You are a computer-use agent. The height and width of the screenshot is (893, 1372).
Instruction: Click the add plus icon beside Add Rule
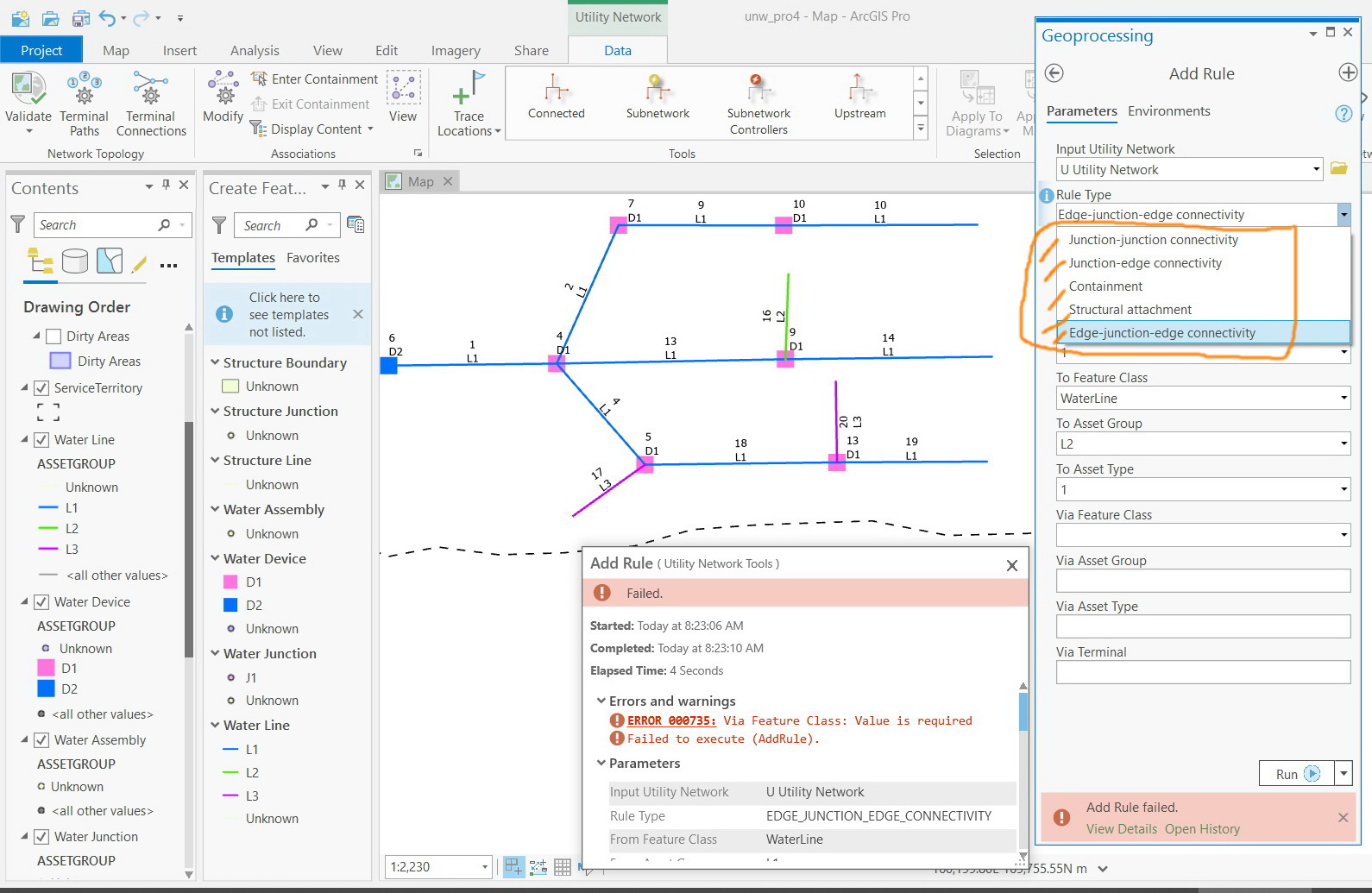[1348, 72]
